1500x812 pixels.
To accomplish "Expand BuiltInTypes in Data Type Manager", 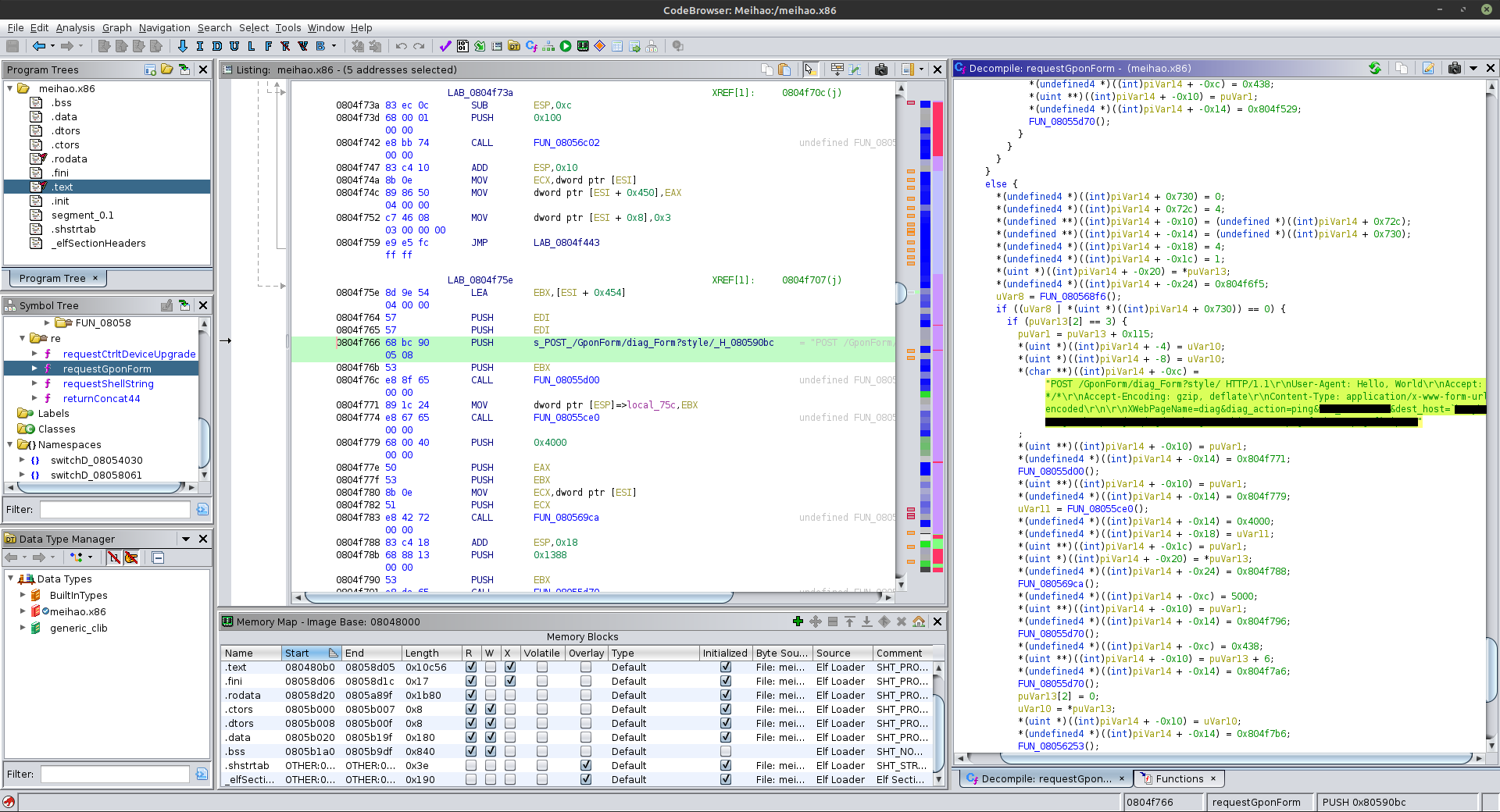I will pyautogui.click(x=23, y=595).
